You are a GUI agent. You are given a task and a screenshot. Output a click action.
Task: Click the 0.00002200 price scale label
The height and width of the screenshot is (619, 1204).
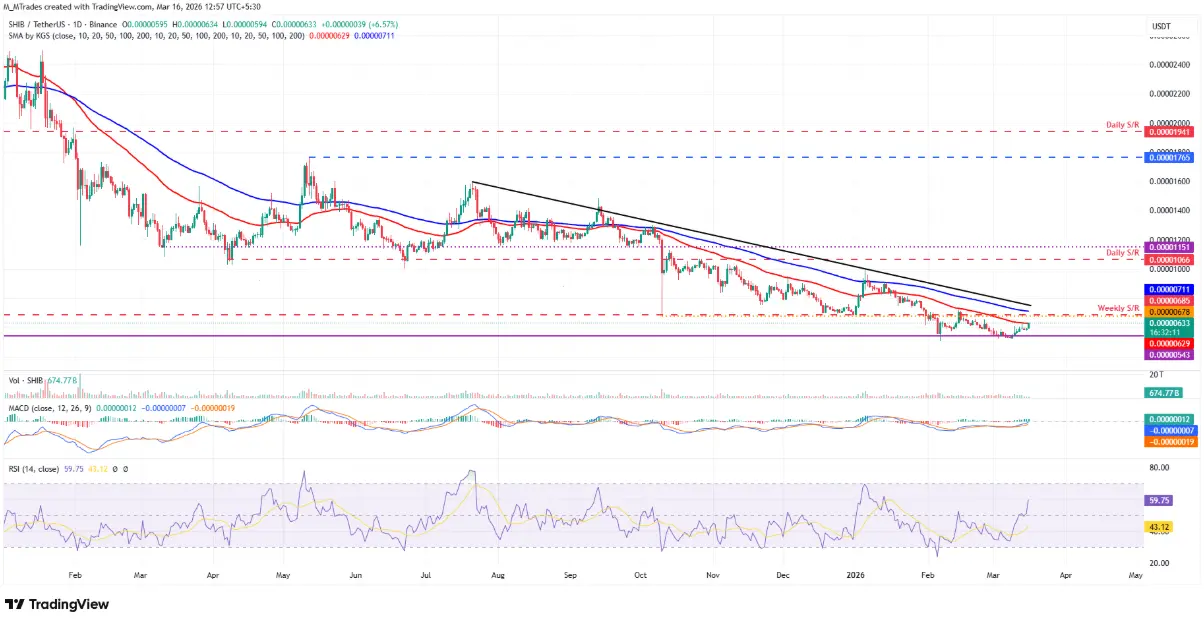(x=1170, y=93)
